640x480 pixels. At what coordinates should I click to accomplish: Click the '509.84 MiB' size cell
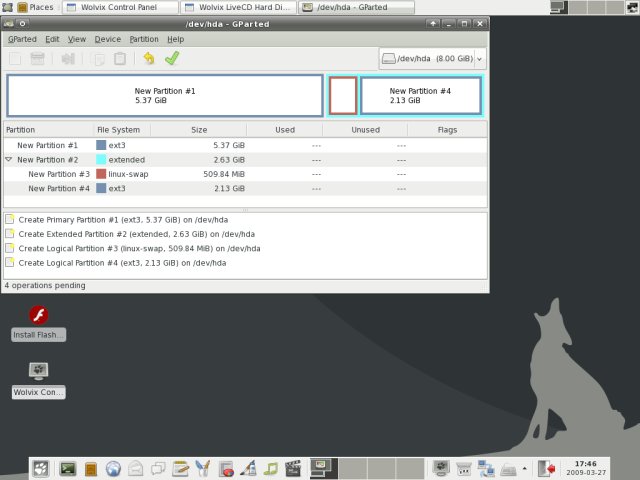coord(224,174)
